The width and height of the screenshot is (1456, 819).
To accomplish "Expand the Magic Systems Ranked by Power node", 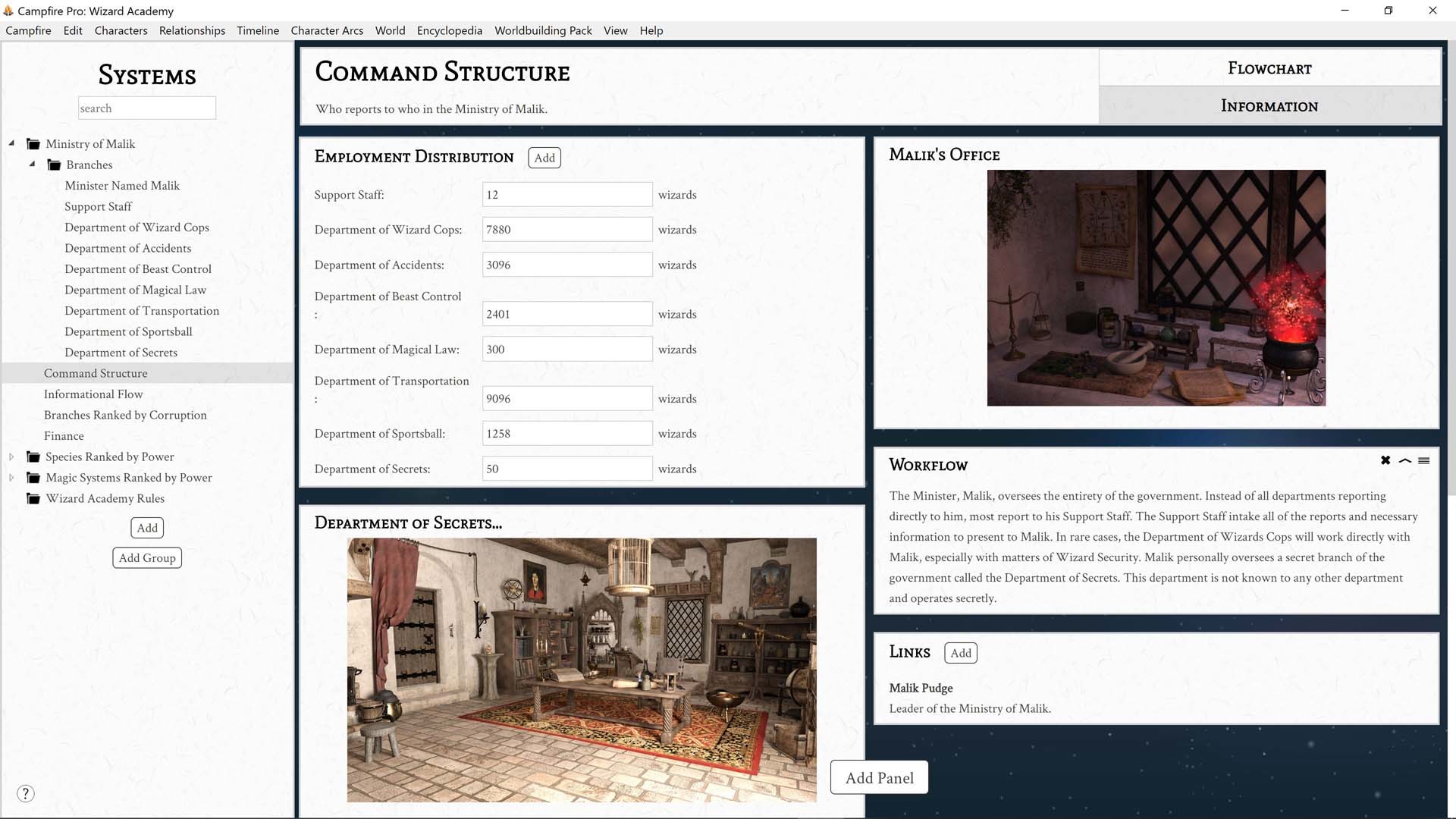I will point(11,478).
